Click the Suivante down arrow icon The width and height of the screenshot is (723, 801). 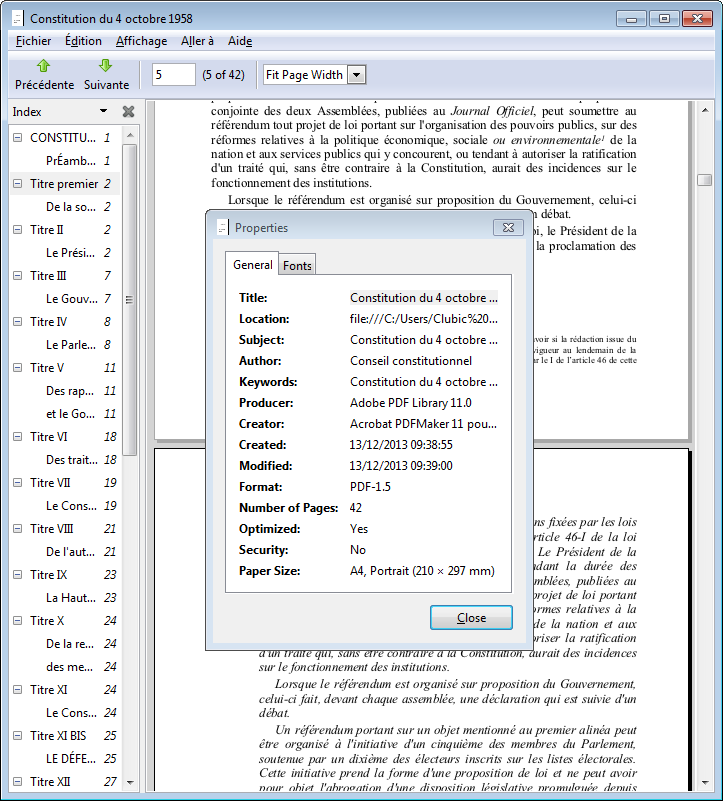106,66
